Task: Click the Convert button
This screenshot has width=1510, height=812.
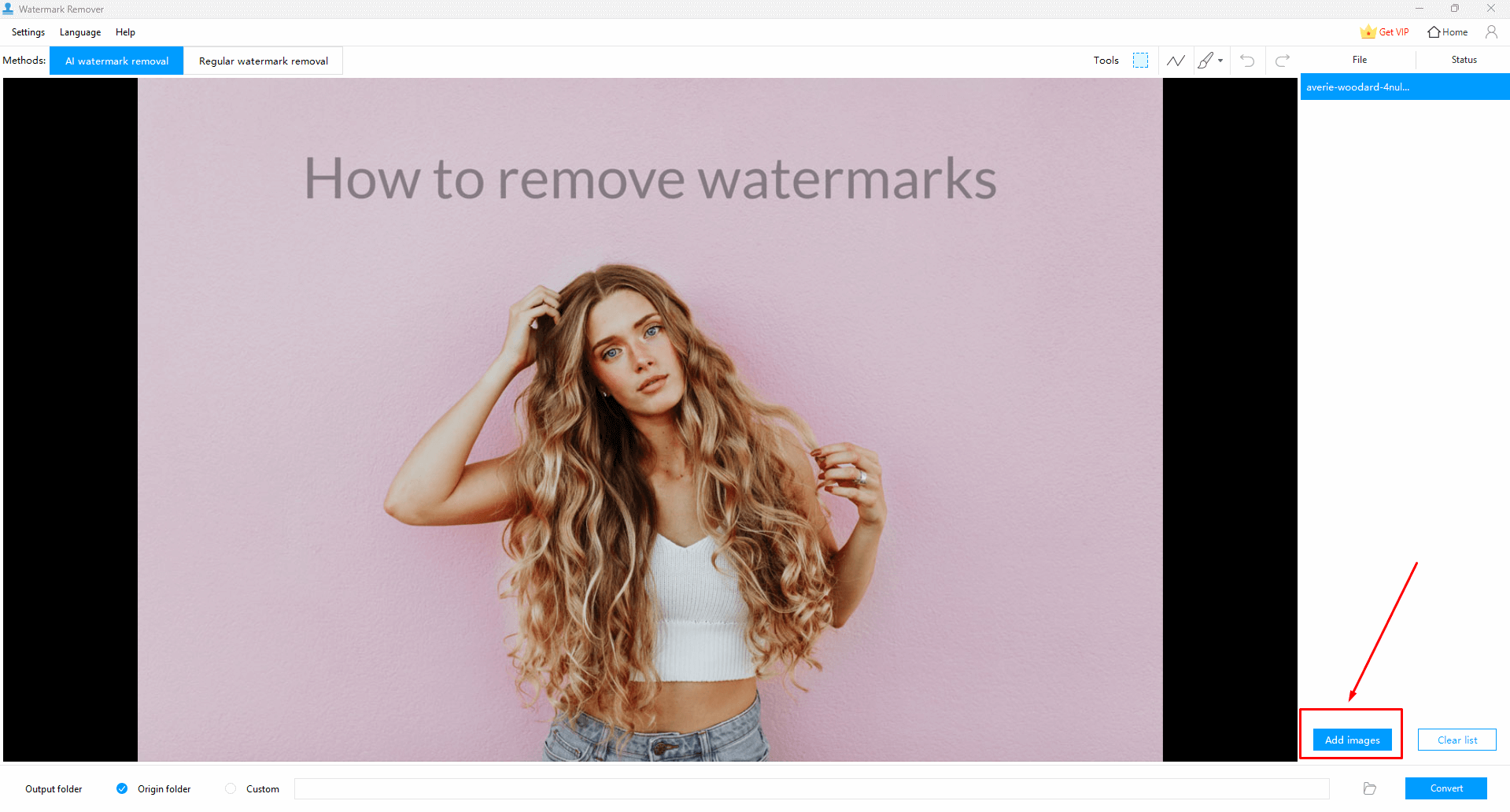Action: 1446,788
